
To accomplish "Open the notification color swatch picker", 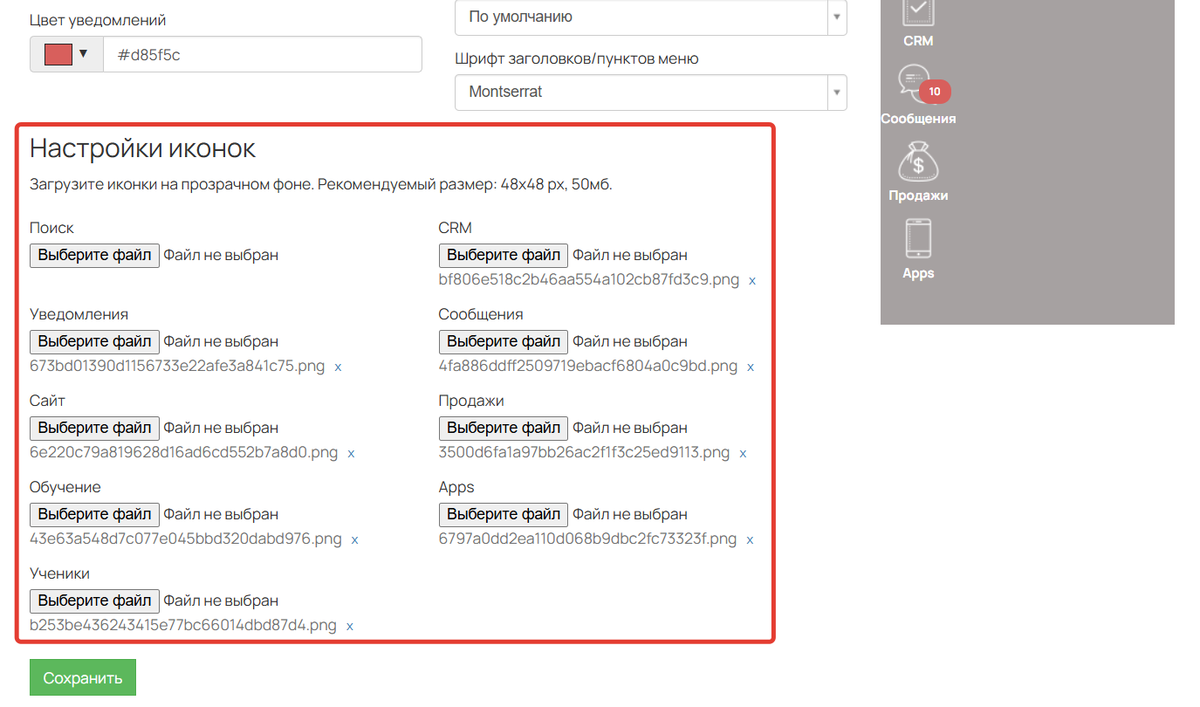I will click(67, 55).
